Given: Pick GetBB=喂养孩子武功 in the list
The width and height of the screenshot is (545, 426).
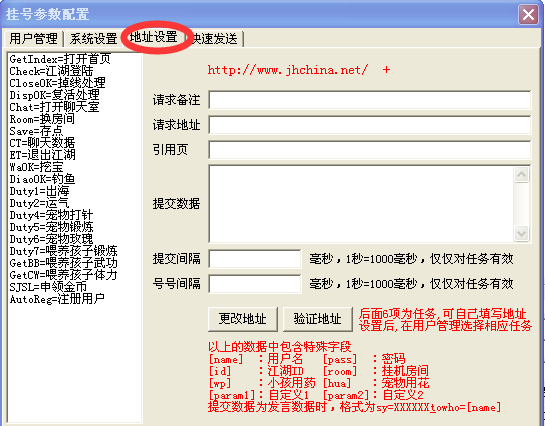Looking at the screenshot, I should click(63, 263).
